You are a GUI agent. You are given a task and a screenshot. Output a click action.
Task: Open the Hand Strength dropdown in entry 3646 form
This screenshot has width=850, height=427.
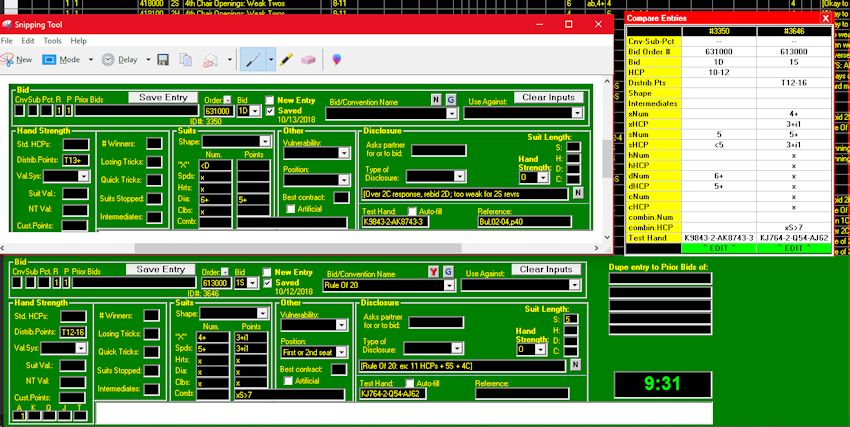(540, 350)
